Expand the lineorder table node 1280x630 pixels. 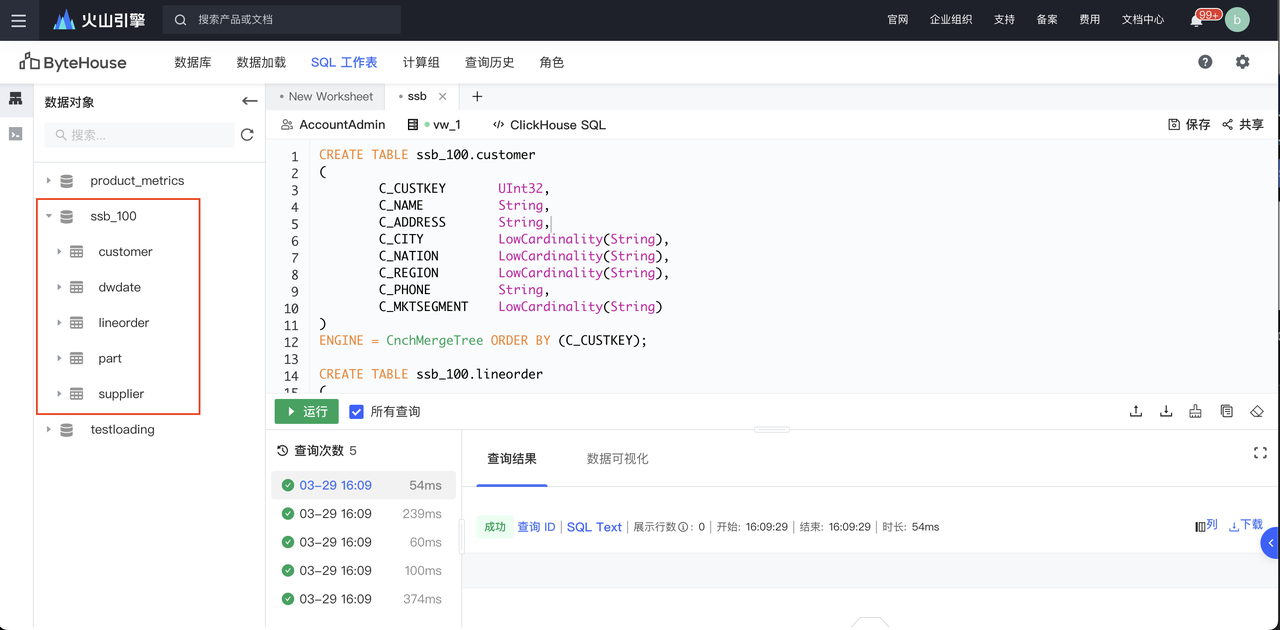[59, 323]
